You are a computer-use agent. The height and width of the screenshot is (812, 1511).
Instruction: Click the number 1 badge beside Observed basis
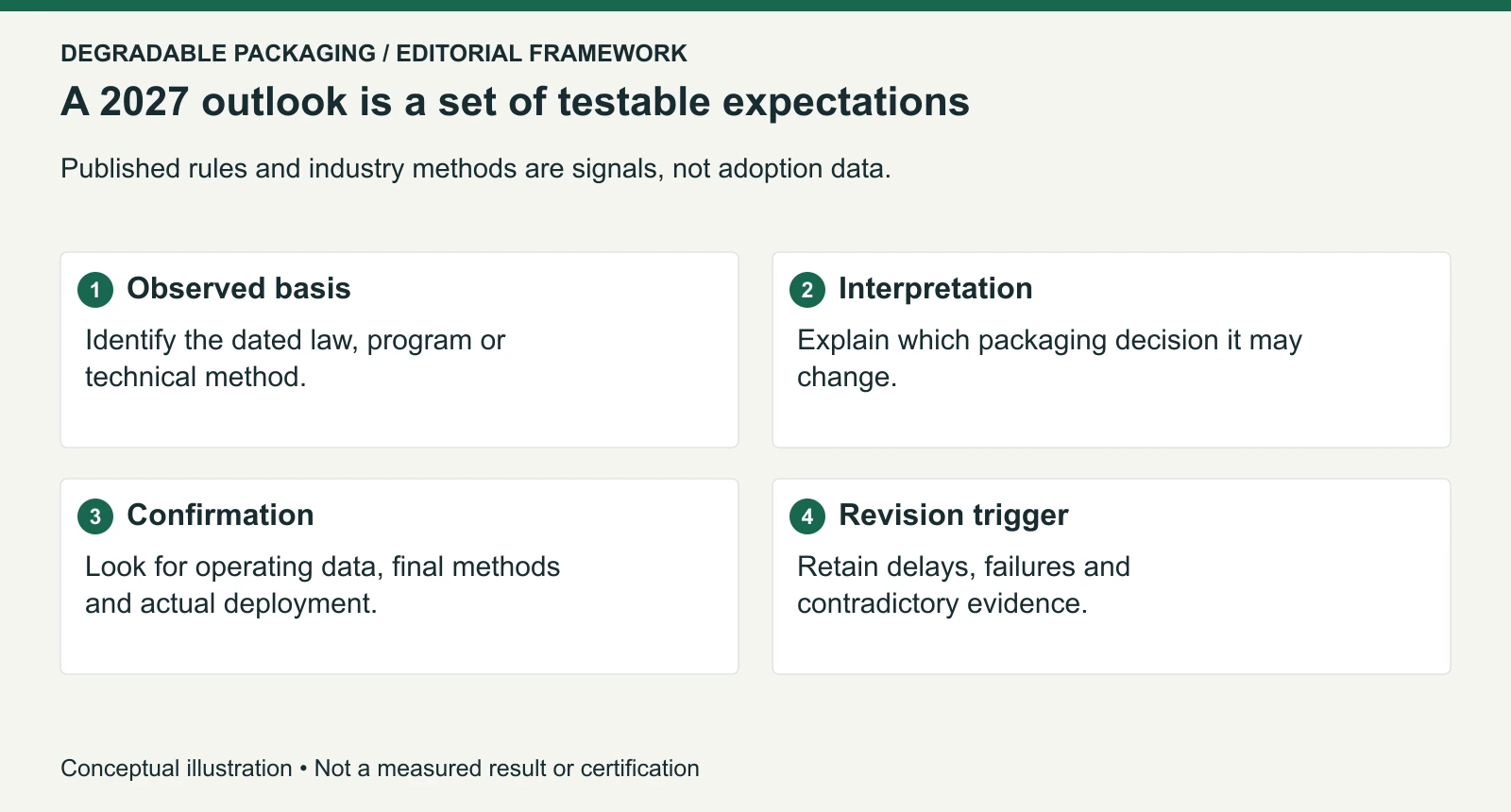point(95,290)
